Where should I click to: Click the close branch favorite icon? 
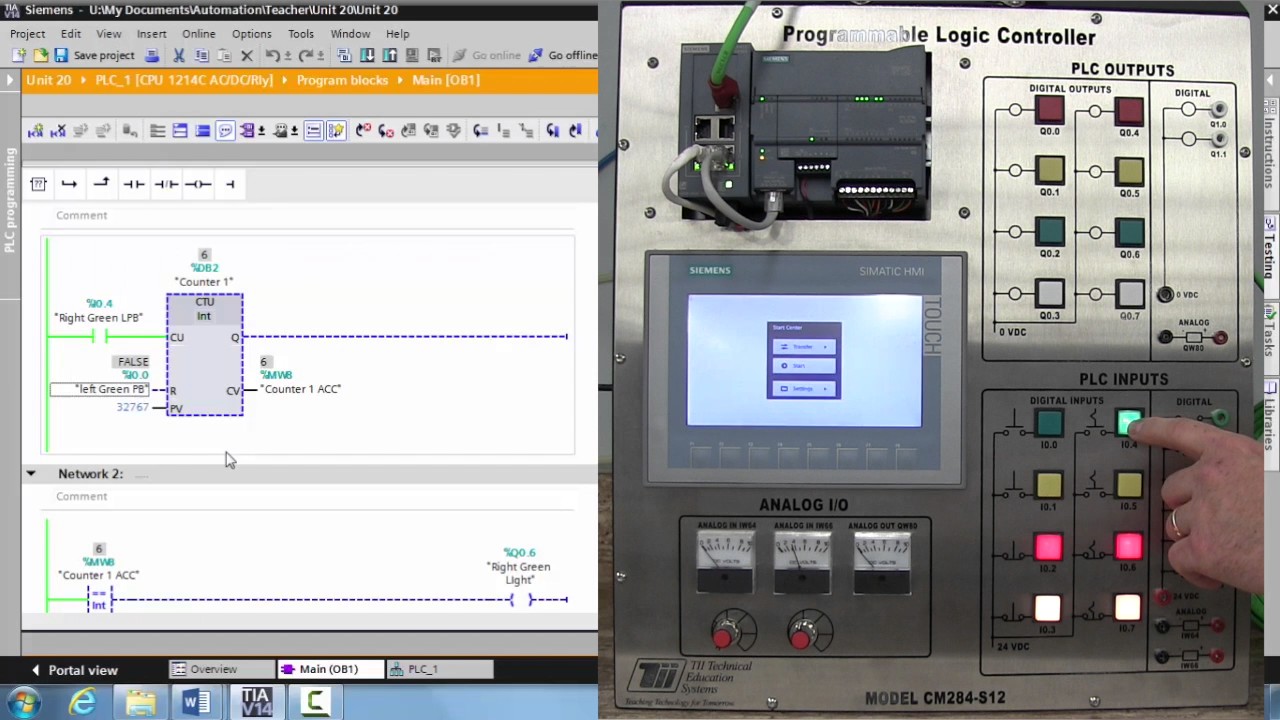coord(101,183)
